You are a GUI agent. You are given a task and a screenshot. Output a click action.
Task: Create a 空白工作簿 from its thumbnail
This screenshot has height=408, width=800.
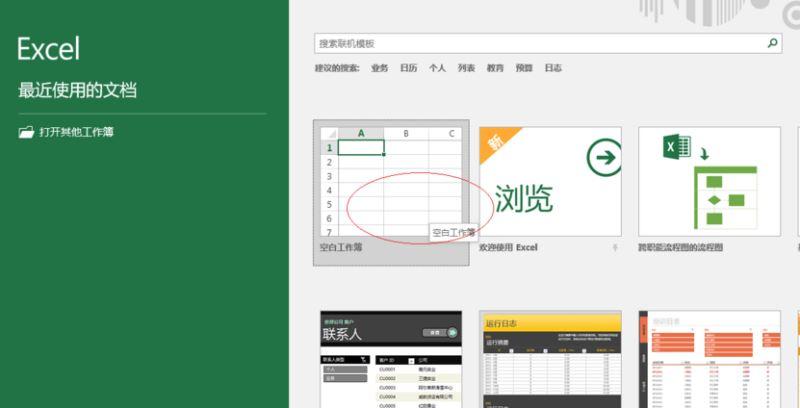coord(391,182)
